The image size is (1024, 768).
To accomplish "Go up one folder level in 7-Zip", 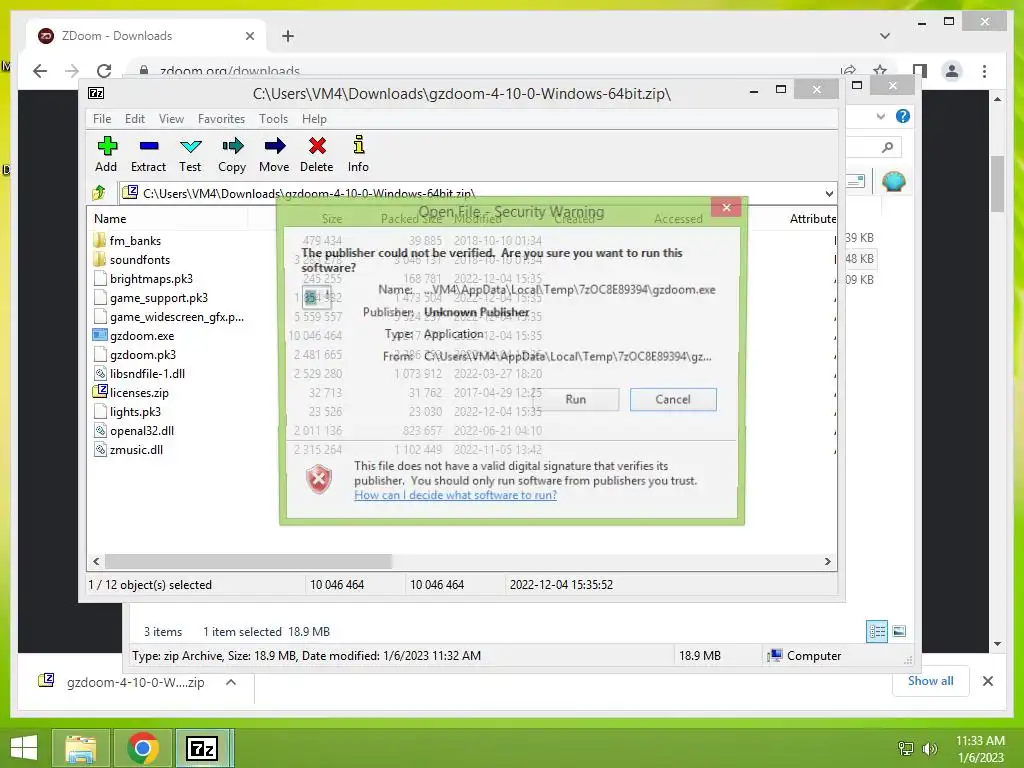I will click(99, 193).
